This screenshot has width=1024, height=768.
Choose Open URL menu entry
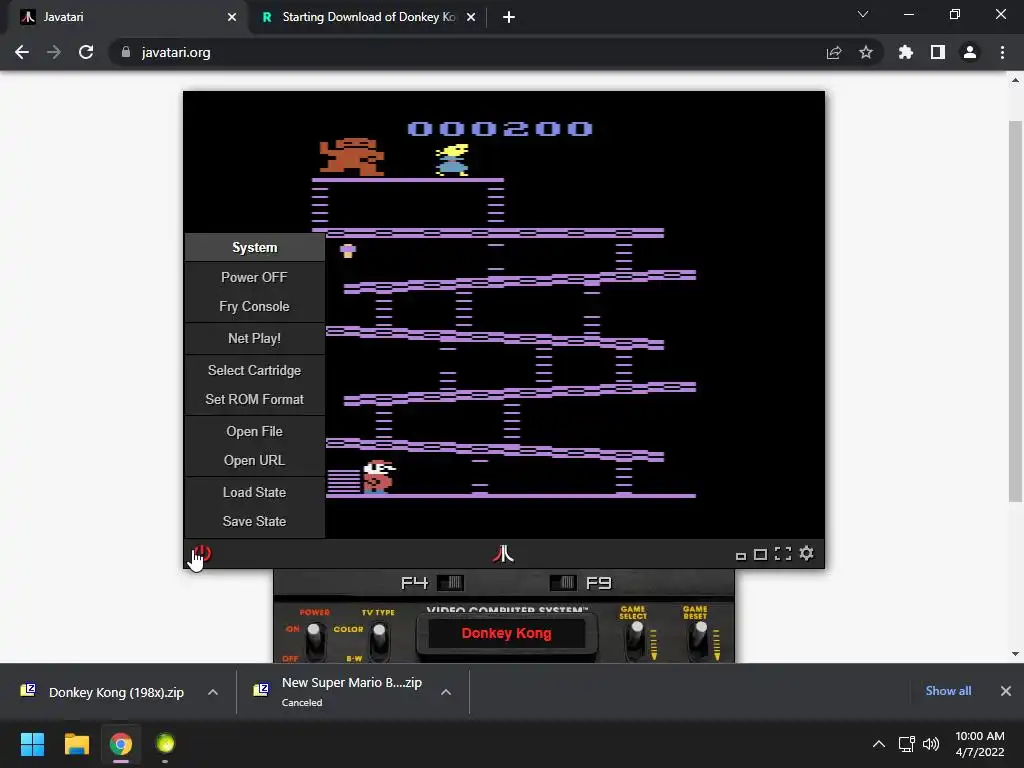coord(255,460)
